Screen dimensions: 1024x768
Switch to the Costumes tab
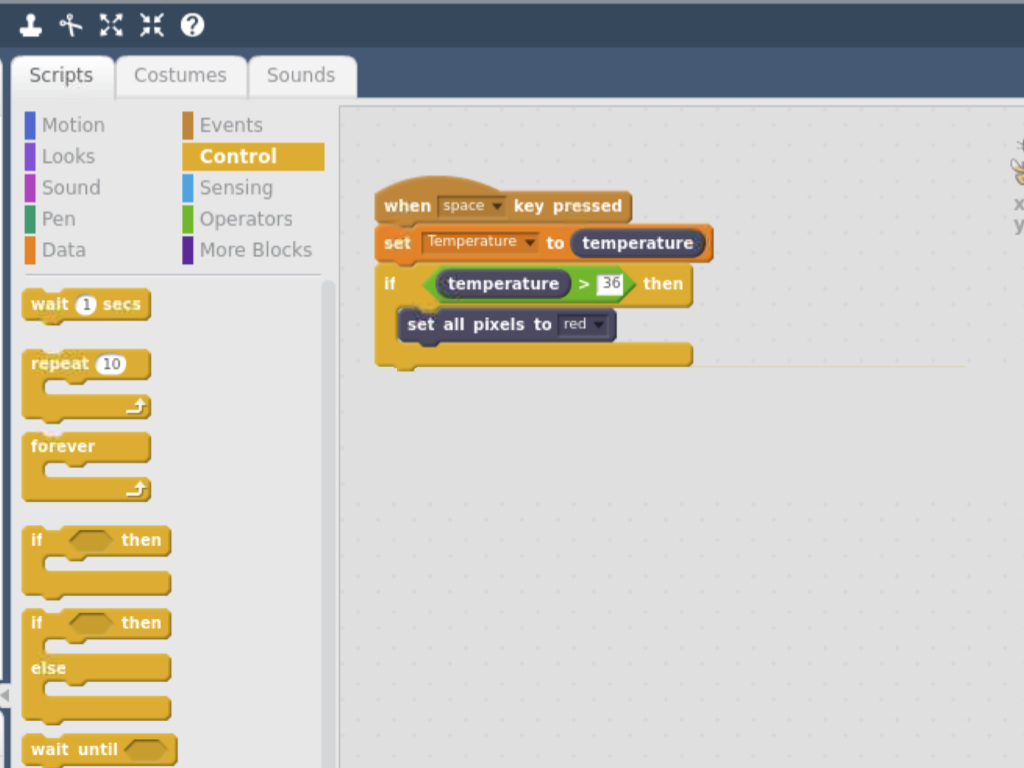(x=180, y=76)
